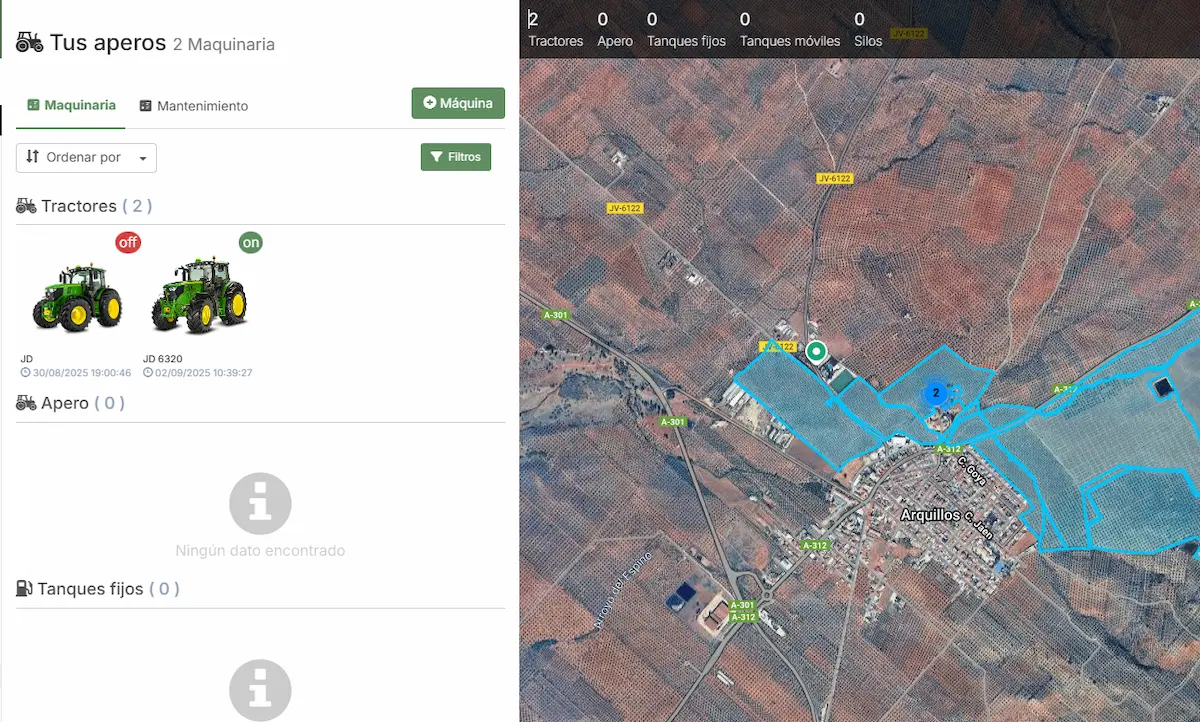Click the clock icon beside JD 6320 timestamp
The width and height of the screenshot is (1200, 722).
coord(148,373)
